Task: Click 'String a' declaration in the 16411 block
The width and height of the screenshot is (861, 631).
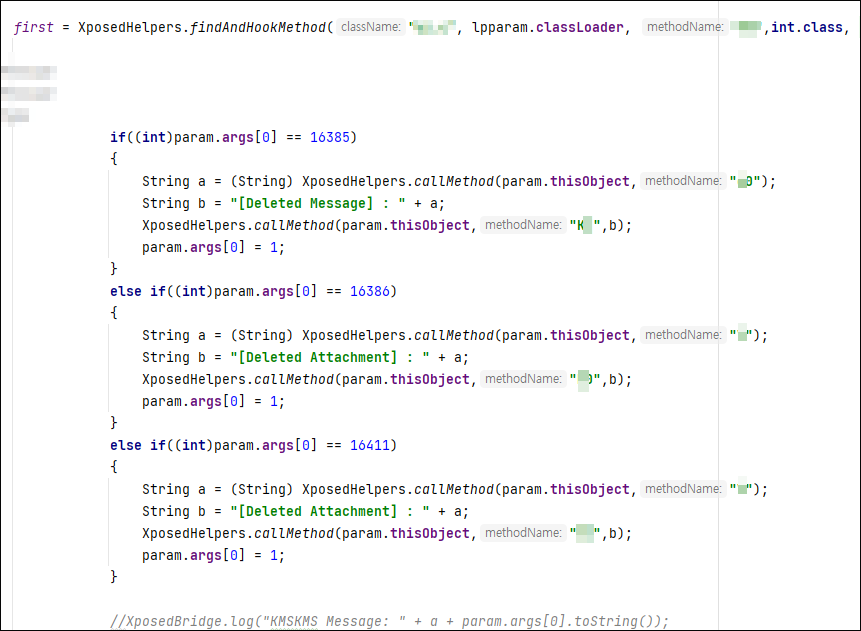Action: (x=174, y=490)
